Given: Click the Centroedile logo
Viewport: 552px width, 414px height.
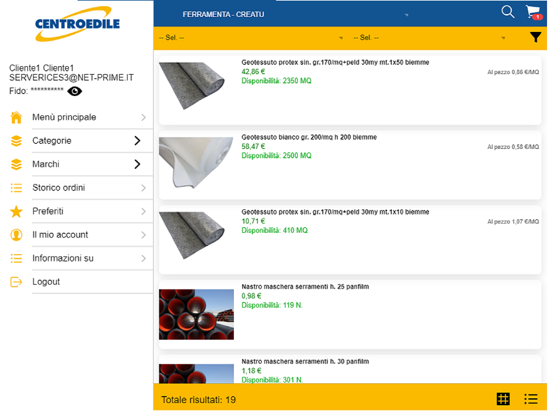Looking at the screenshot, I should (77, 24).
